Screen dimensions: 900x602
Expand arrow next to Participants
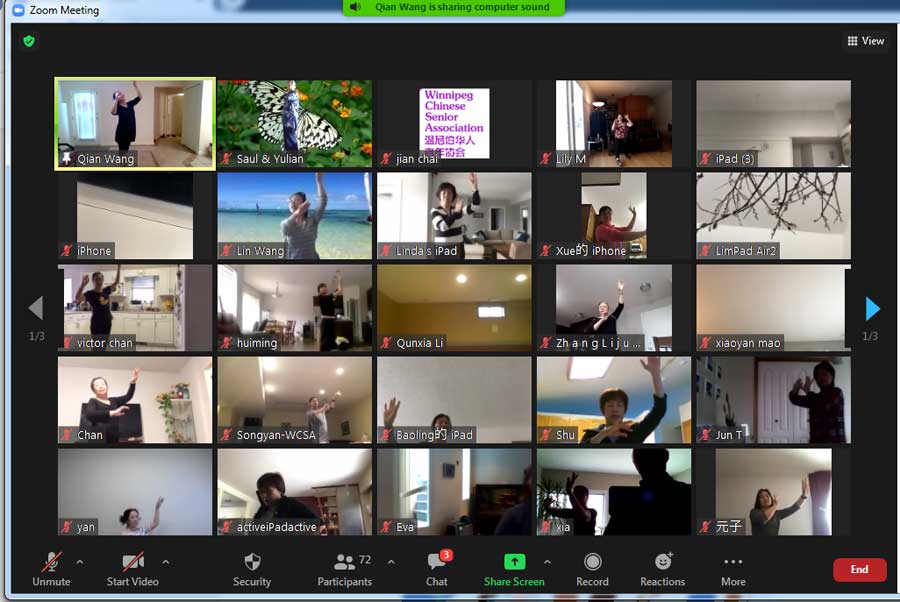(x=391, y=562)
